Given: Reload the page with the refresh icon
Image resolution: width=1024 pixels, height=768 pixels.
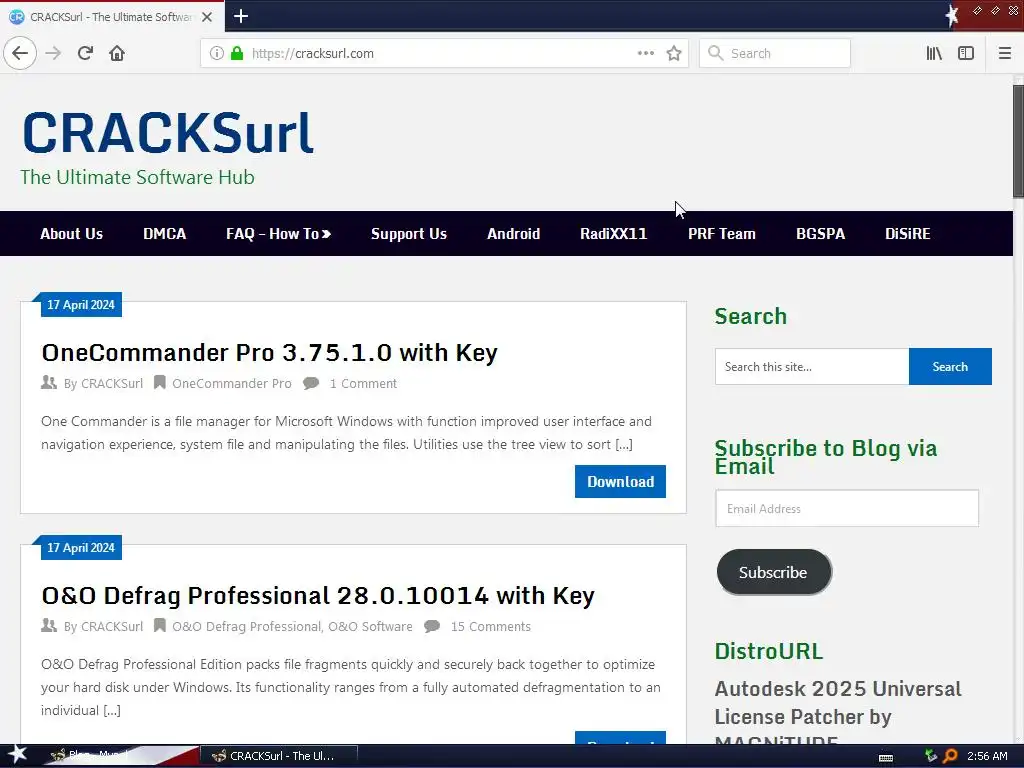Looking at the screenshot, I should click(85, 53).
